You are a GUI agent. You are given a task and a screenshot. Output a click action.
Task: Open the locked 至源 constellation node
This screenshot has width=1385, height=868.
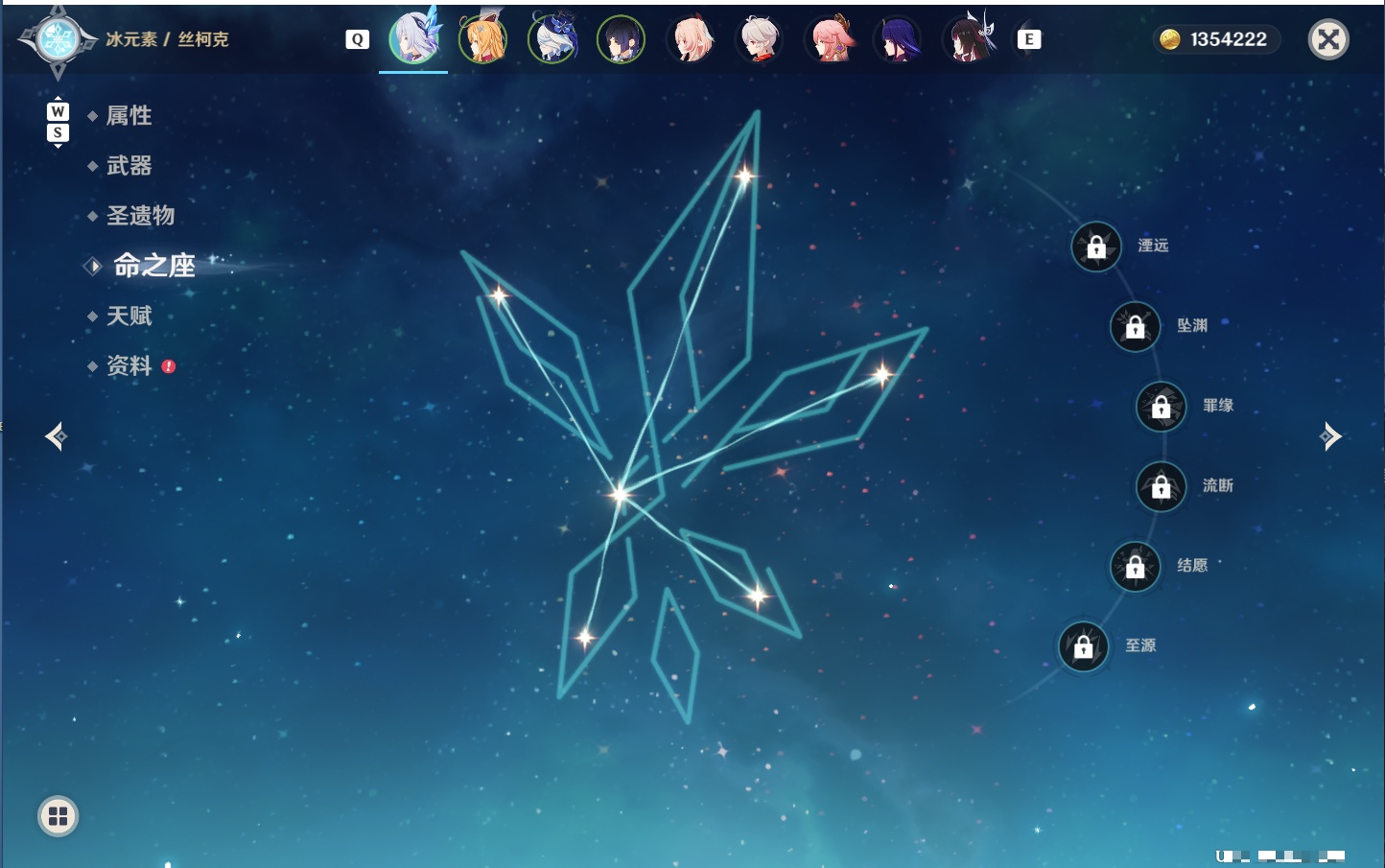tap(1084, 646)
